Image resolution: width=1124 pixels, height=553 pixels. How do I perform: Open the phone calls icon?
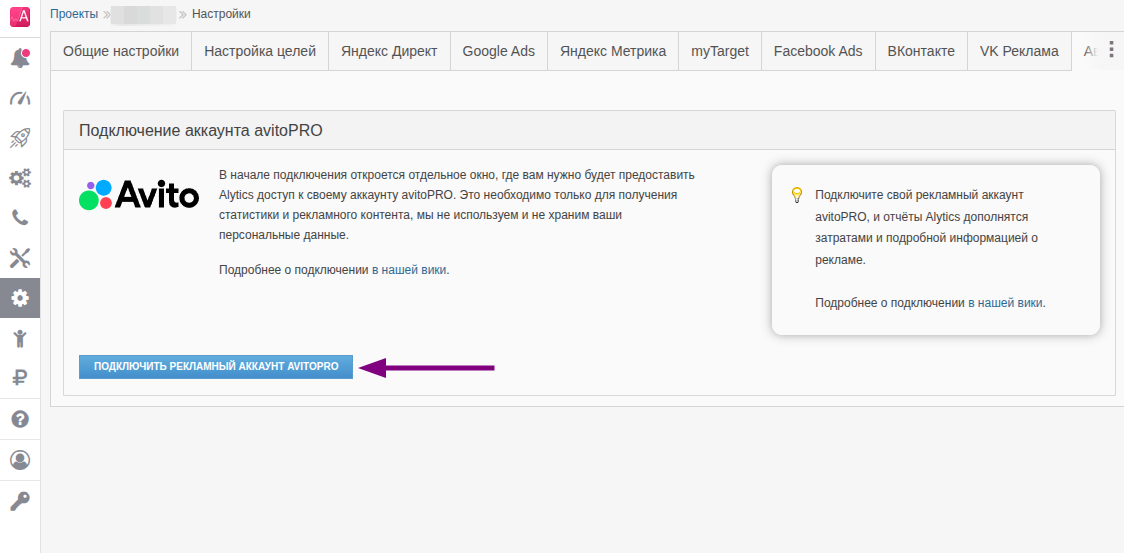pyautogui.click(x=20, y=217)
